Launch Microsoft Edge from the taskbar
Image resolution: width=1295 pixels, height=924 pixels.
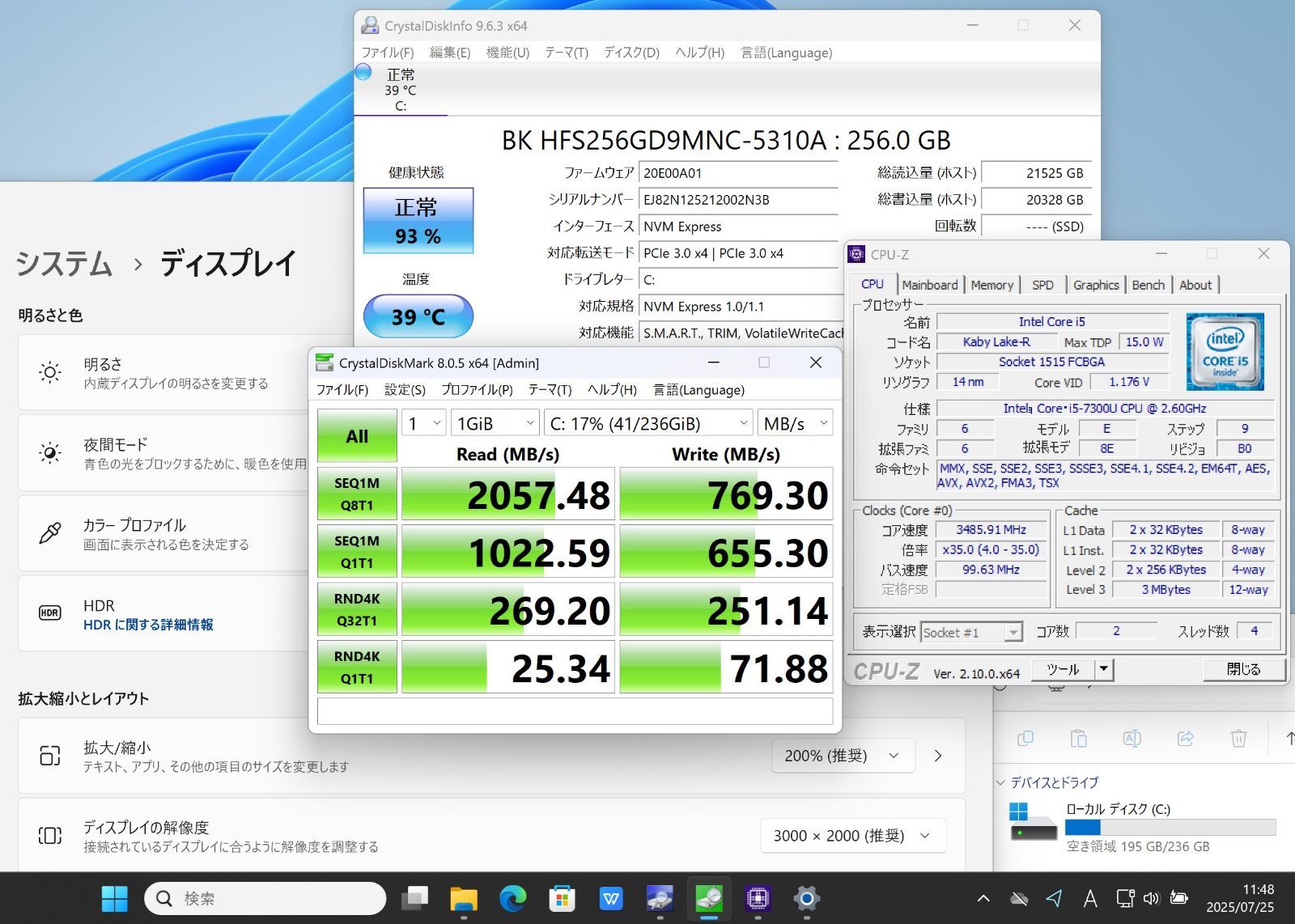point(512,898)
